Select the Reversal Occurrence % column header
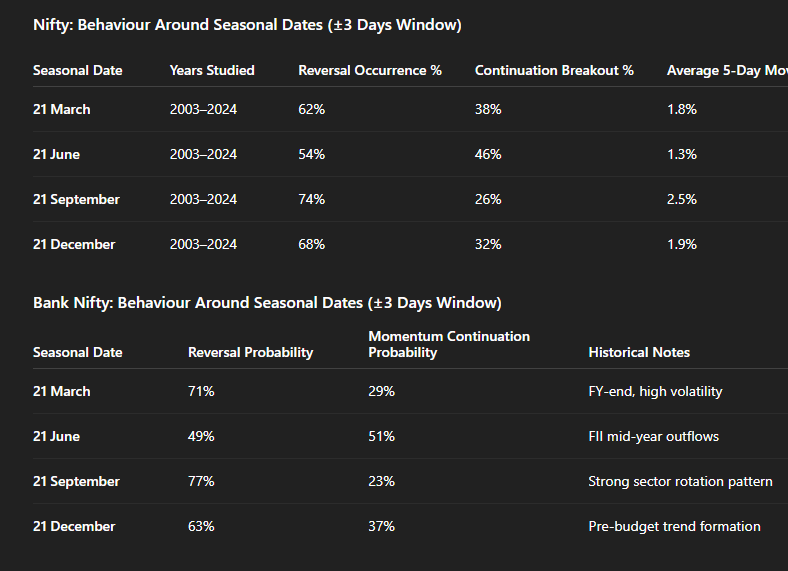 (370, 70)
